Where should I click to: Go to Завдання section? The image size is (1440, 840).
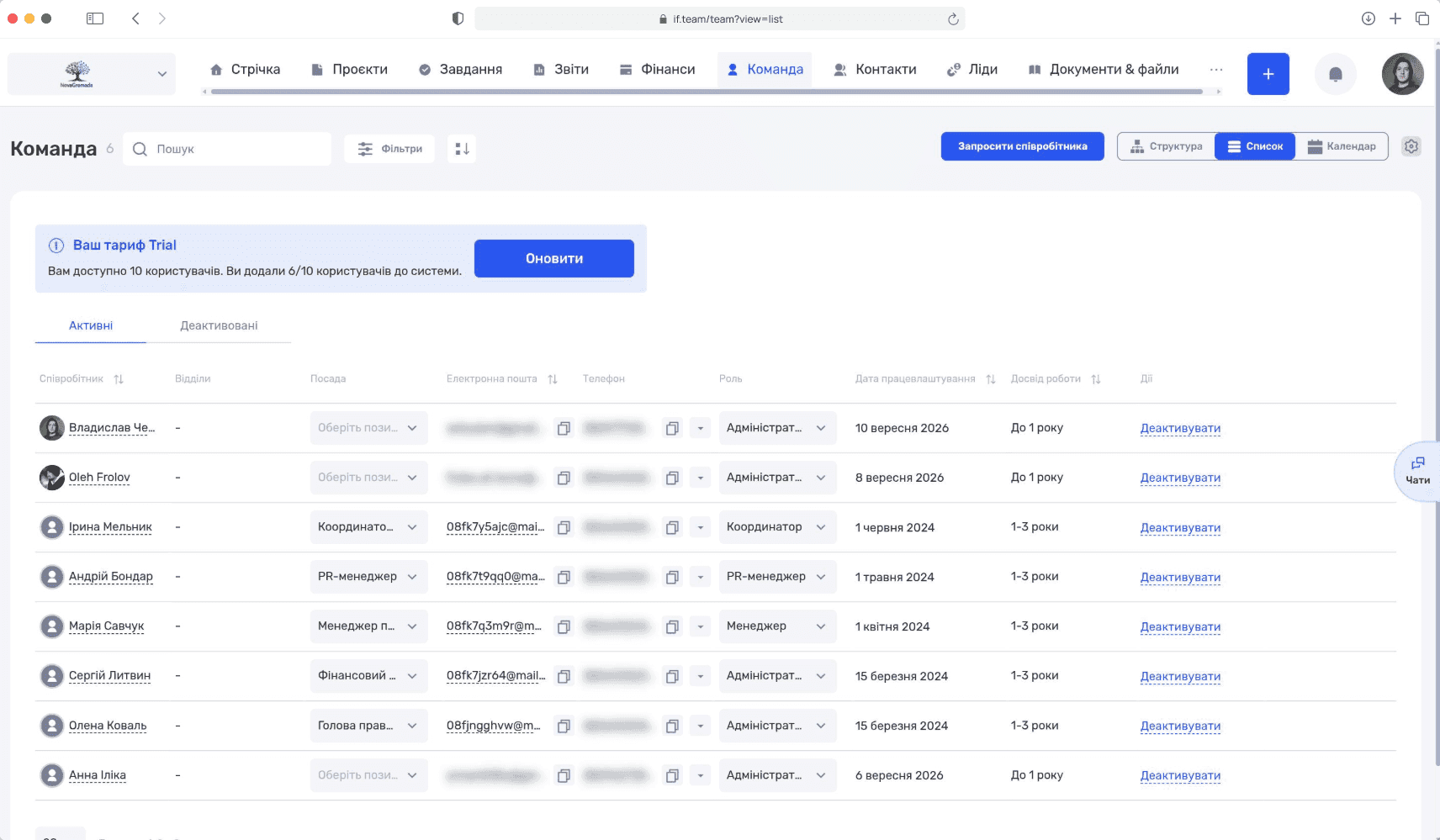coord(460,70)
